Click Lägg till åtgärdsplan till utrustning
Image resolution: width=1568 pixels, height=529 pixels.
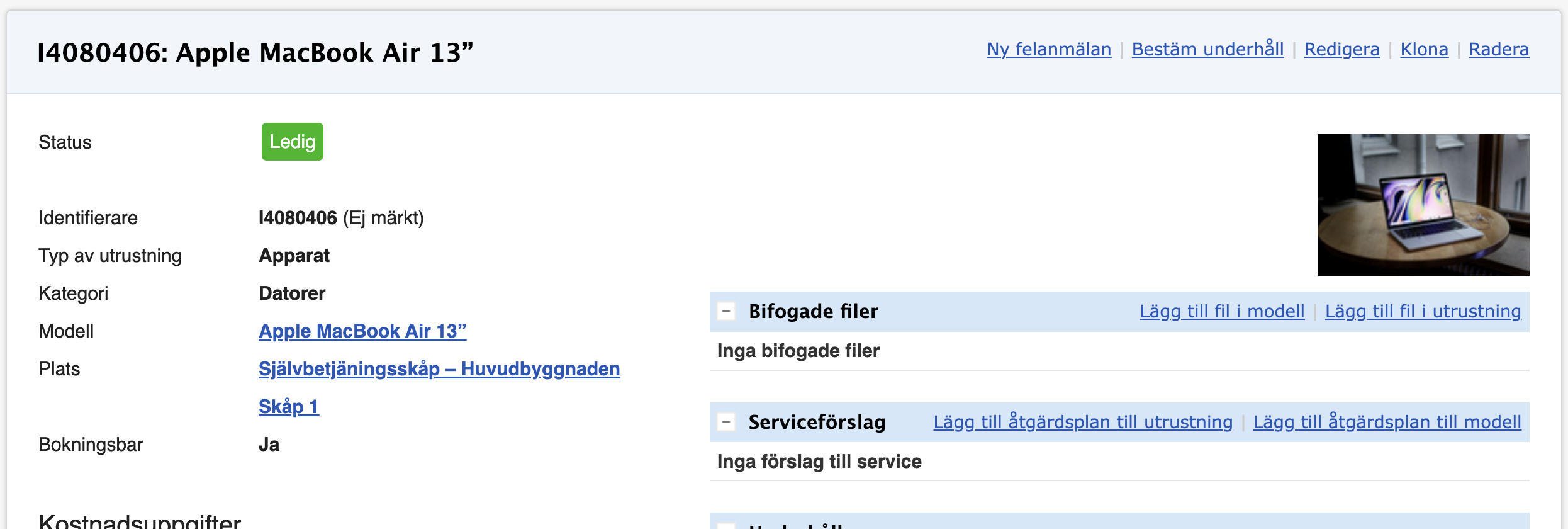click(1083, 422)
